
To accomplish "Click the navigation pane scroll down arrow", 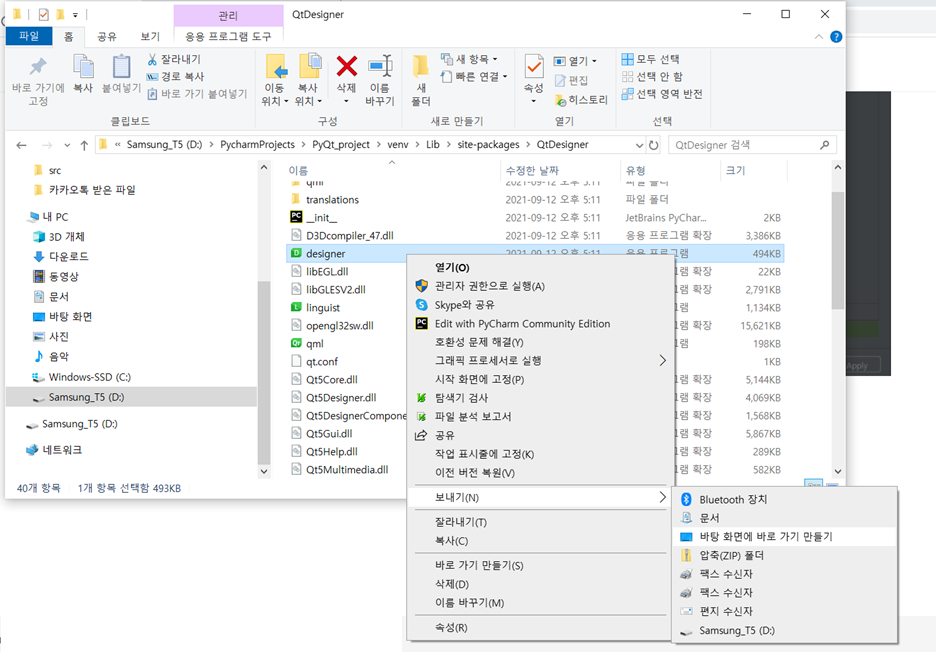I will 264,471.
